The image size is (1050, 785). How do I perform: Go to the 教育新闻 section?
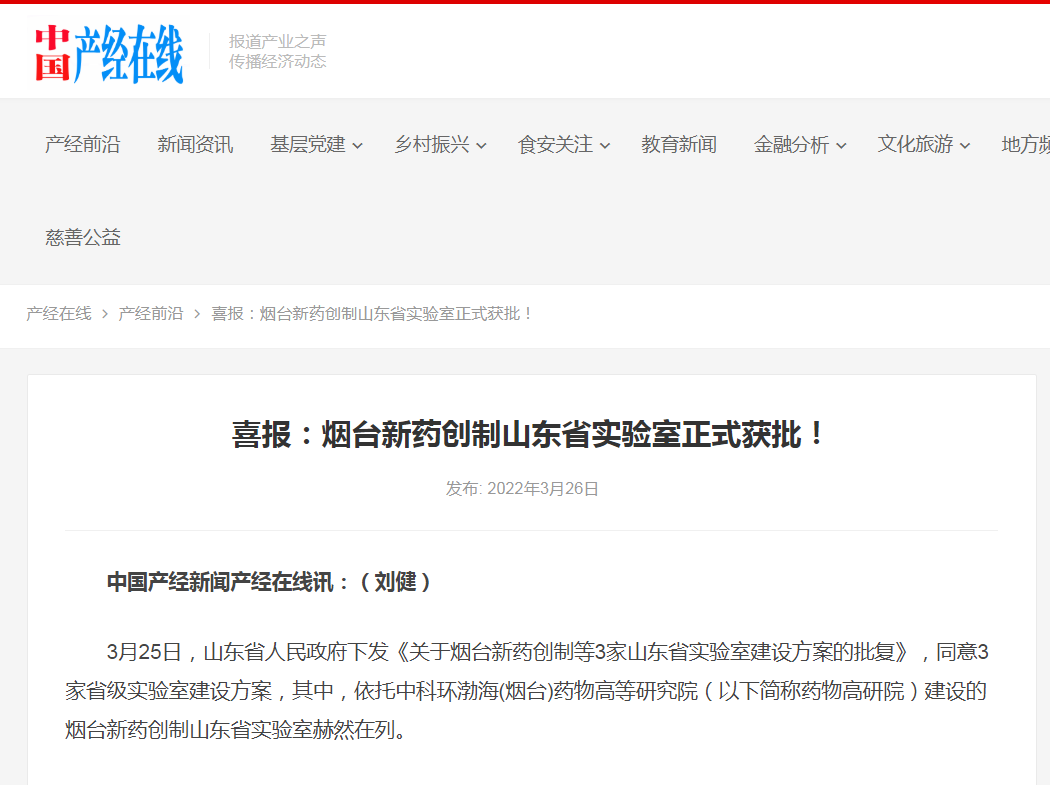pos(679,145)
